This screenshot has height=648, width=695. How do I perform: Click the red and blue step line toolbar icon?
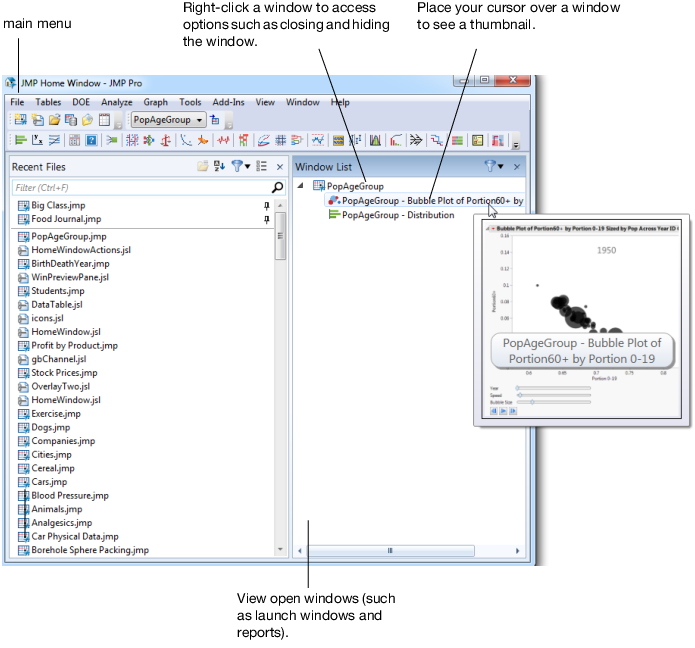pyautogui.click(x=437, y=141)
